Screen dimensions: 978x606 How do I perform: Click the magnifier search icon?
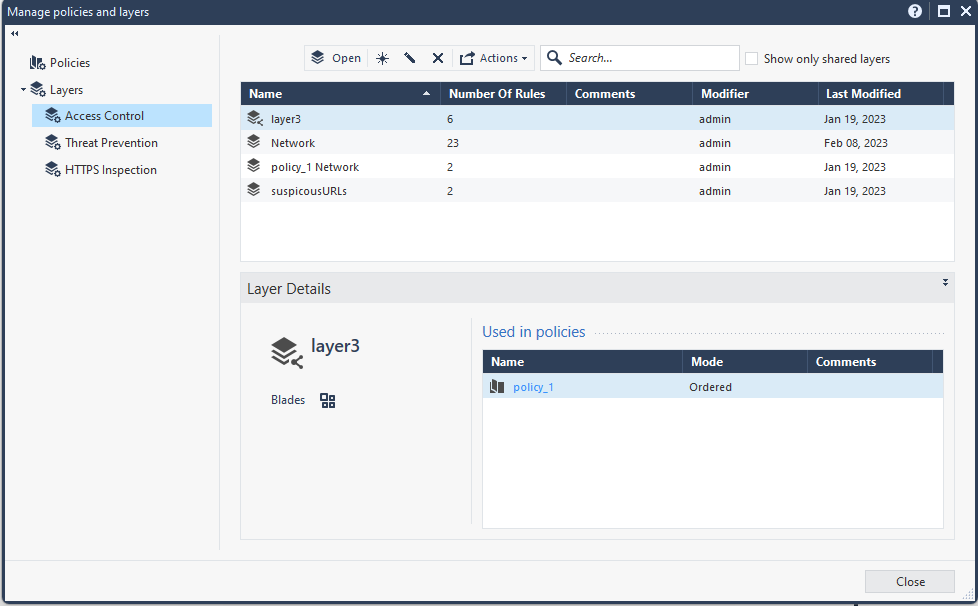(554, 58)
